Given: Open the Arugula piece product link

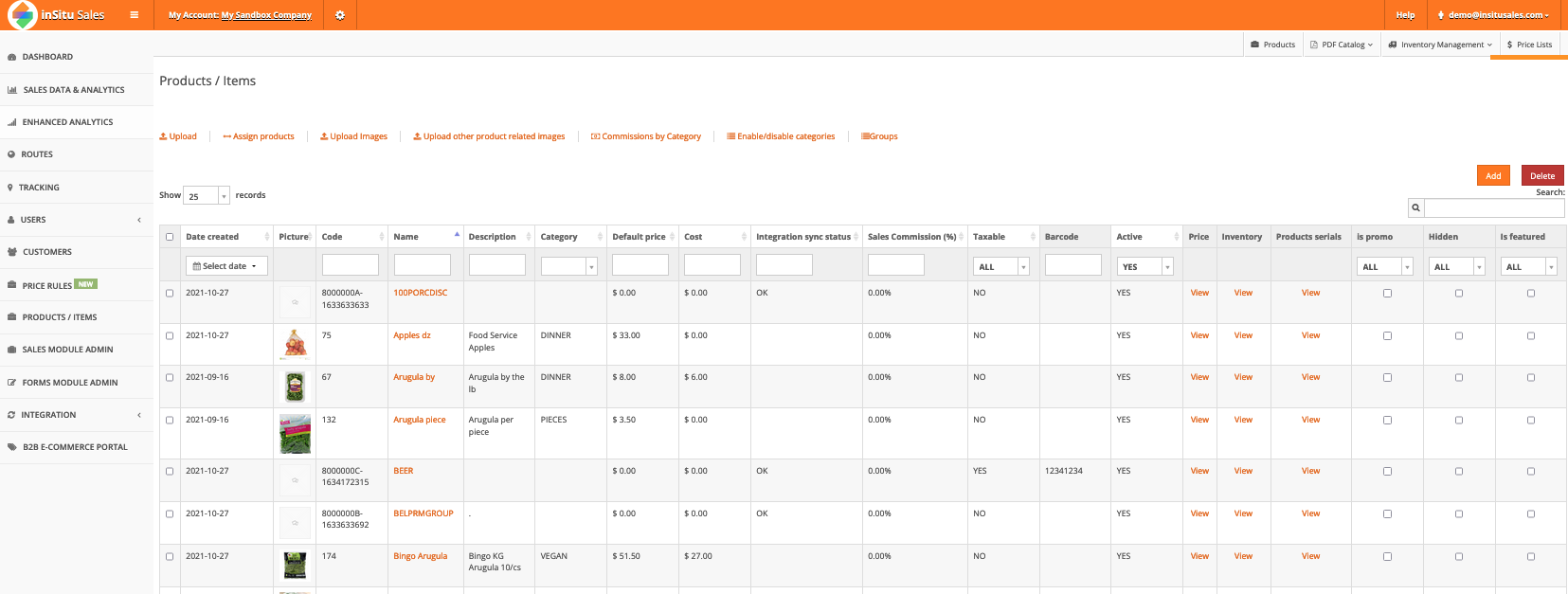Looking at the screenshot, I should (x=419, y=420).
